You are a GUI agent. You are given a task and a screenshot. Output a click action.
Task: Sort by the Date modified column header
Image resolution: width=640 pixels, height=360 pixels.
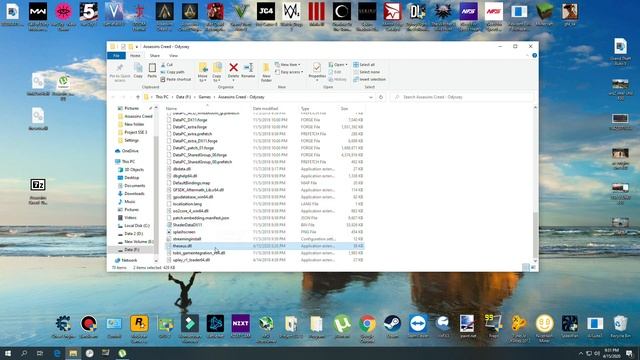(x=265, y=109)
